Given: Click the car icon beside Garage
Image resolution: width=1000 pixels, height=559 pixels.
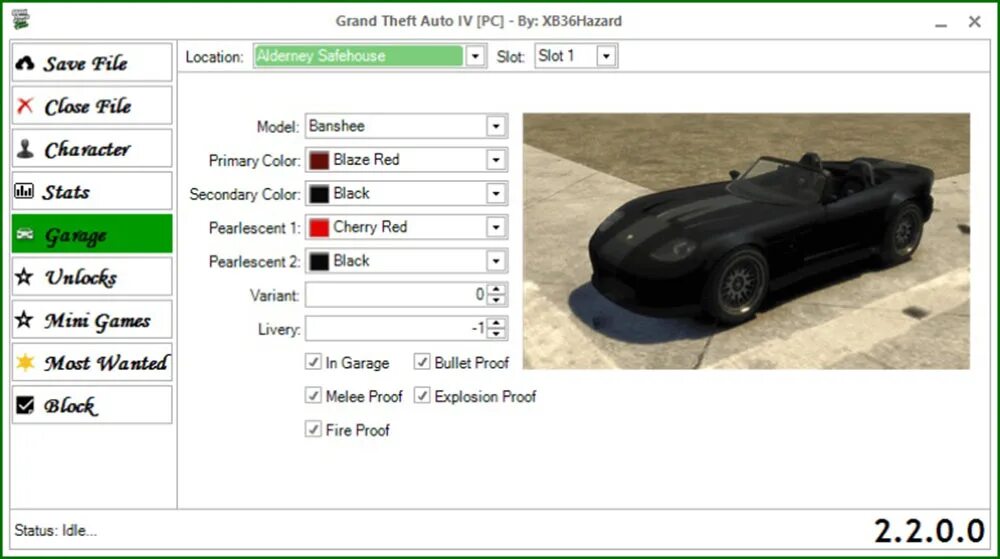Looking at the screenshot, I should coord(25,234).
